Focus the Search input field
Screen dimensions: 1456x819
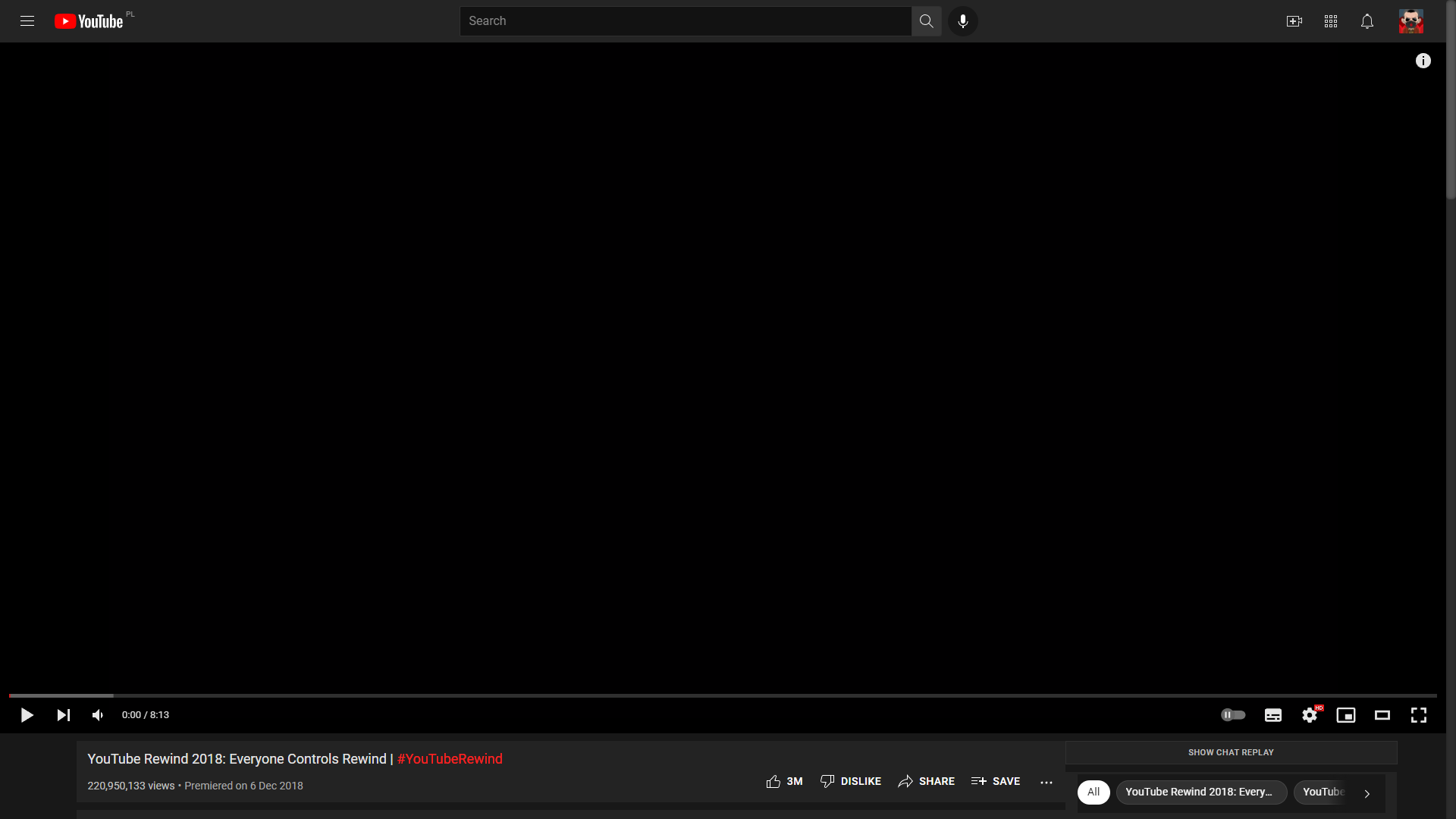[686, 21]
